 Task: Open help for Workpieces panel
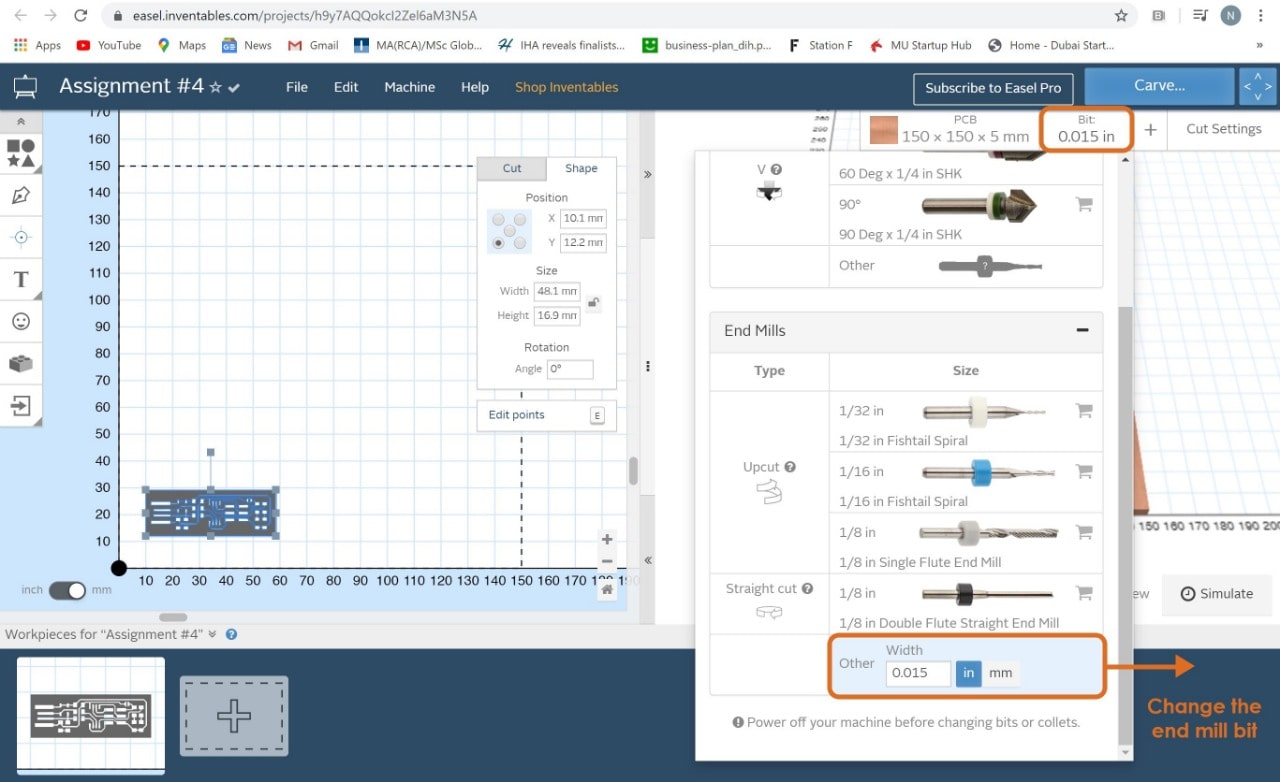point(231,634)
